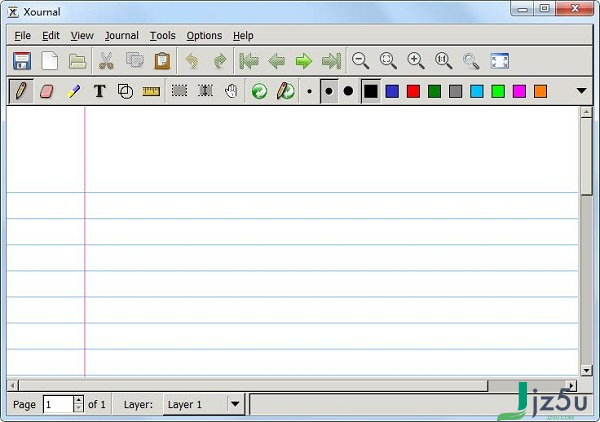Go to next page arrow

tap(304, 61)
